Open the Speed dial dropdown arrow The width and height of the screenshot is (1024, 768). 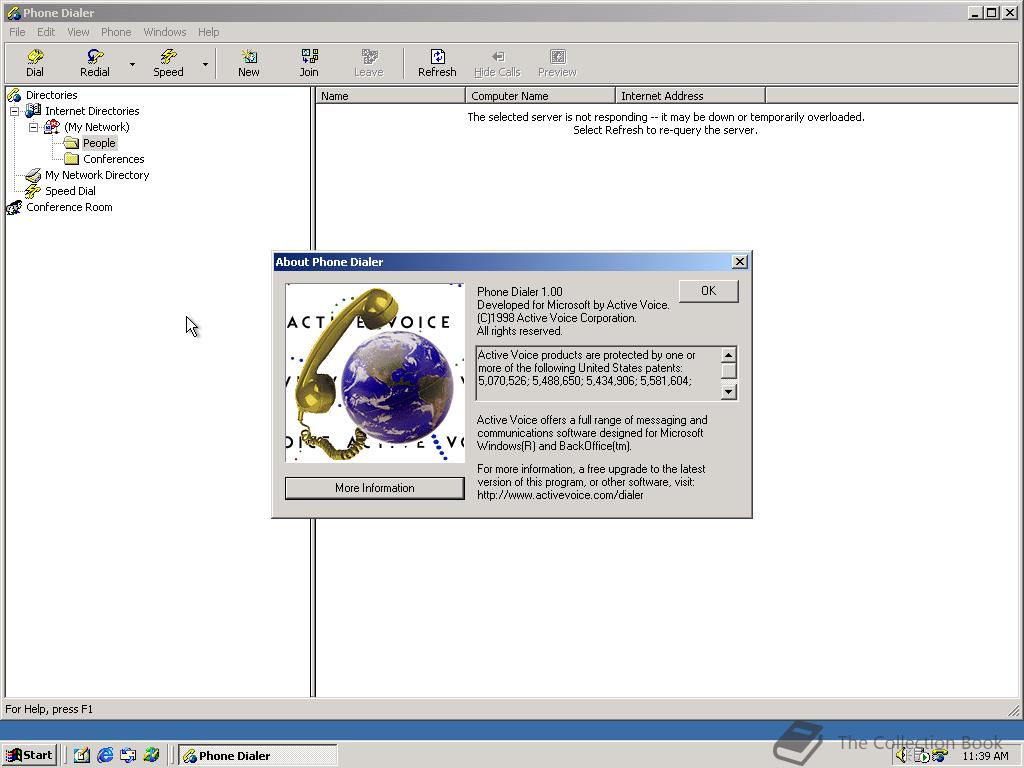205,65
